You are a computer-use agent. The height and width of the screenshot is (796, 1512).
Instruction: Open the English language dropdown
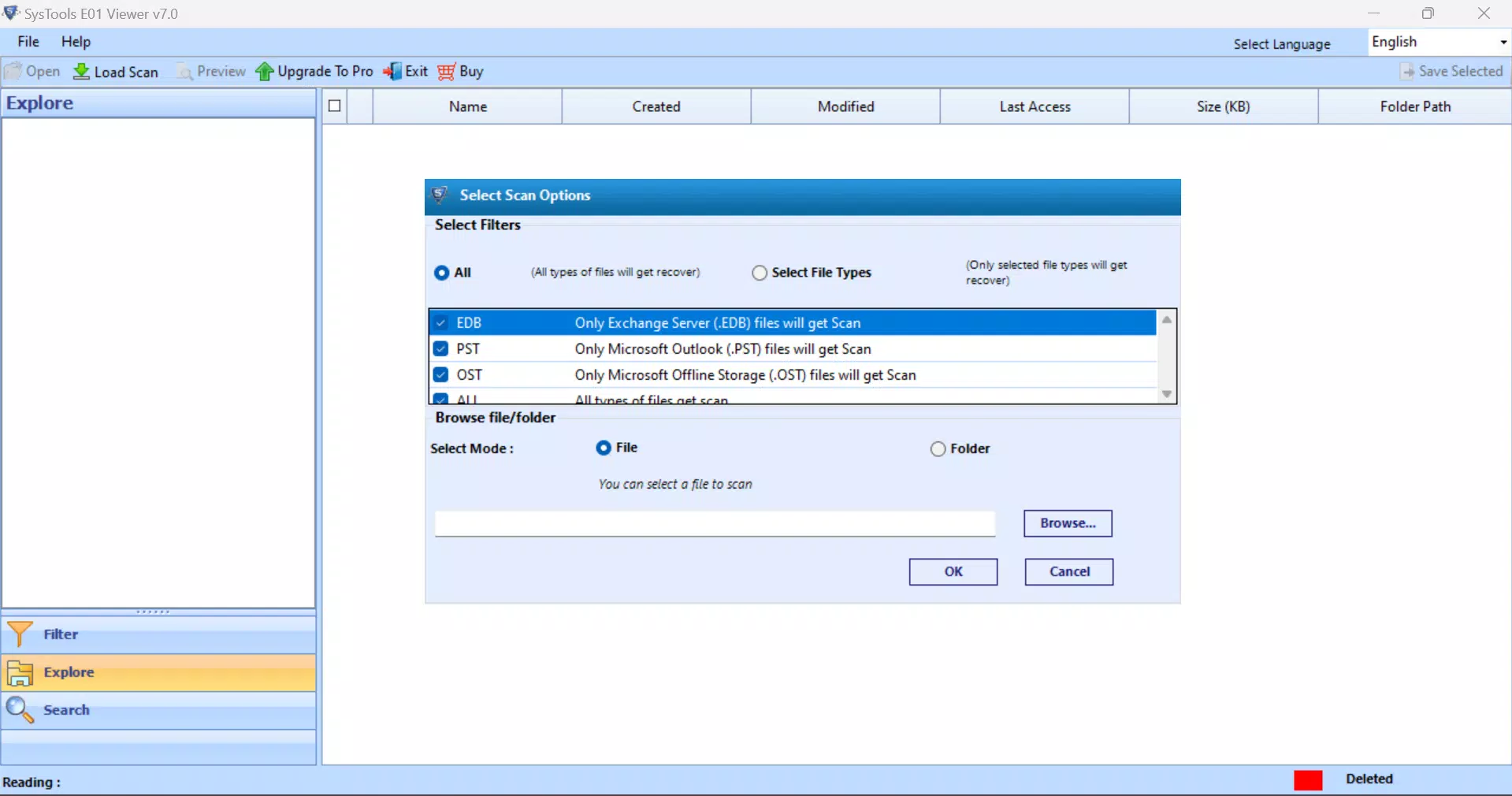(1439, 42)
